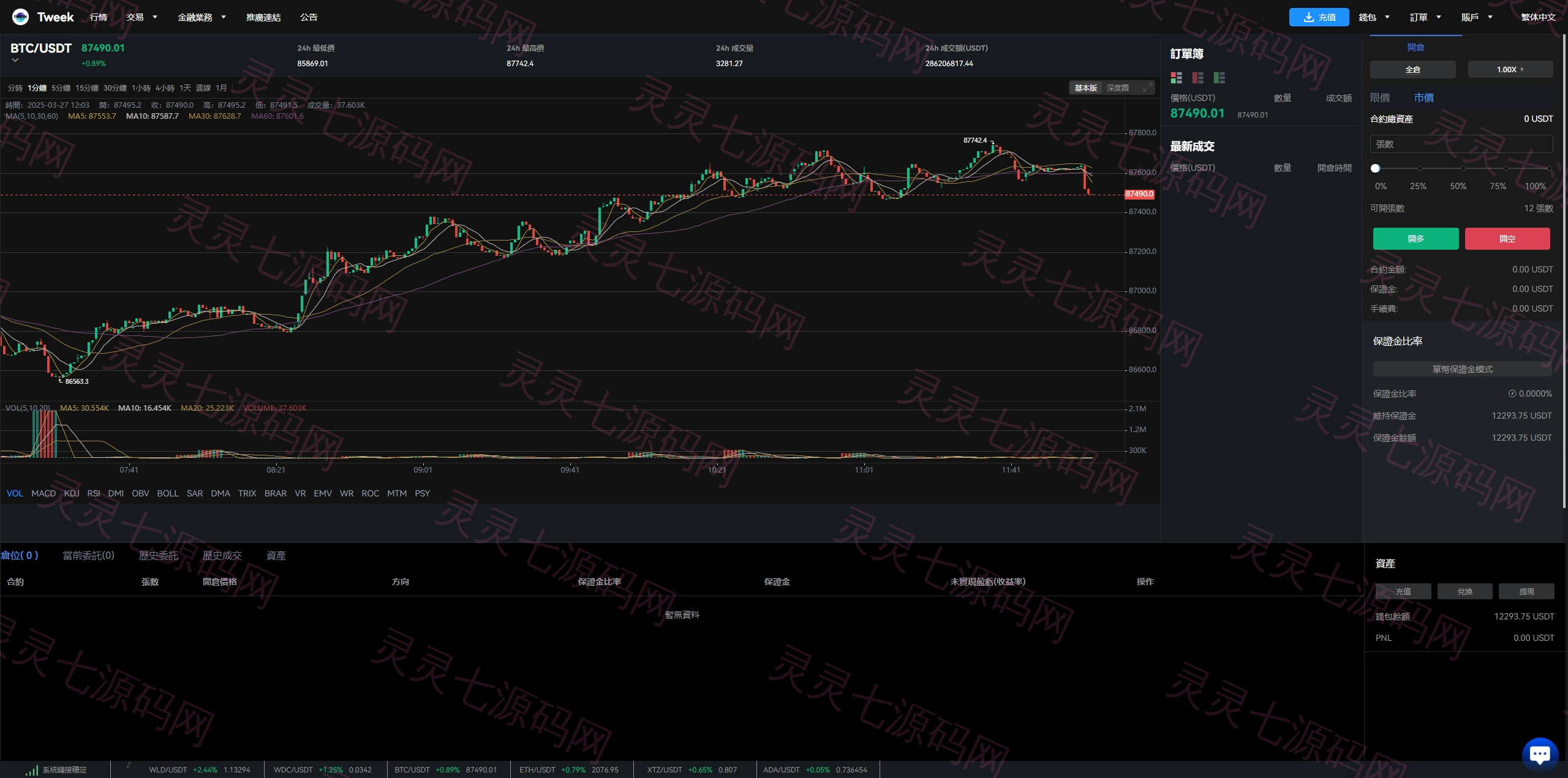1568x778 pixels.
Task: Open the 交易 dropdown menu
Action: pos(141,17)
